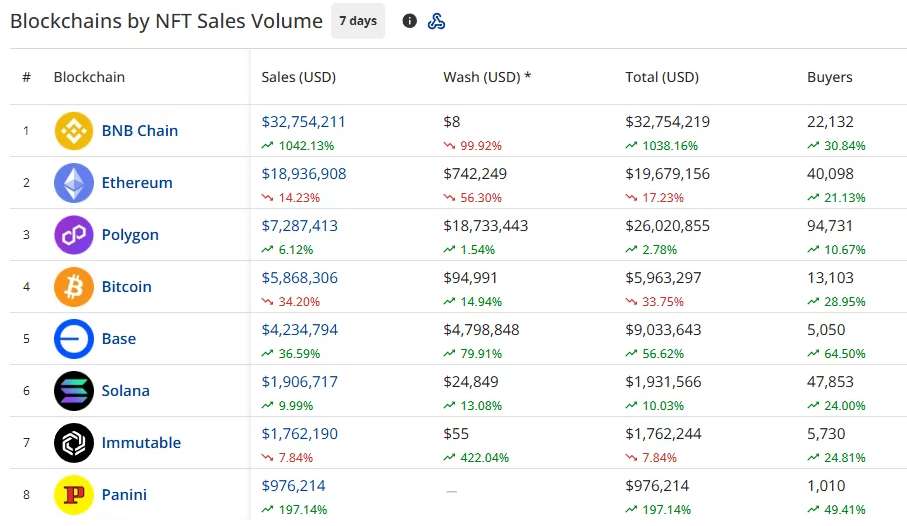The width and height of the screenshot is (907, 526).
Task: Click BNB Chain sales value $32,754,211
Action: (303, 122)
